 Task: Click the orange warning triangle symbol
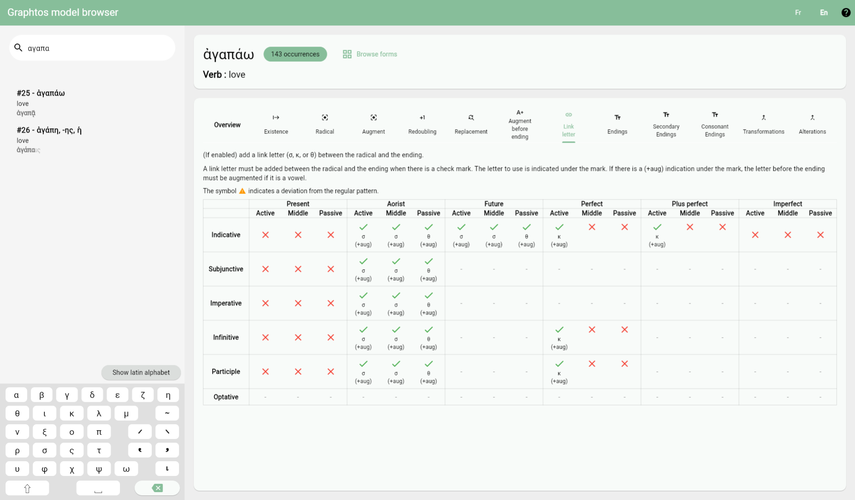[x=242, y=191]
